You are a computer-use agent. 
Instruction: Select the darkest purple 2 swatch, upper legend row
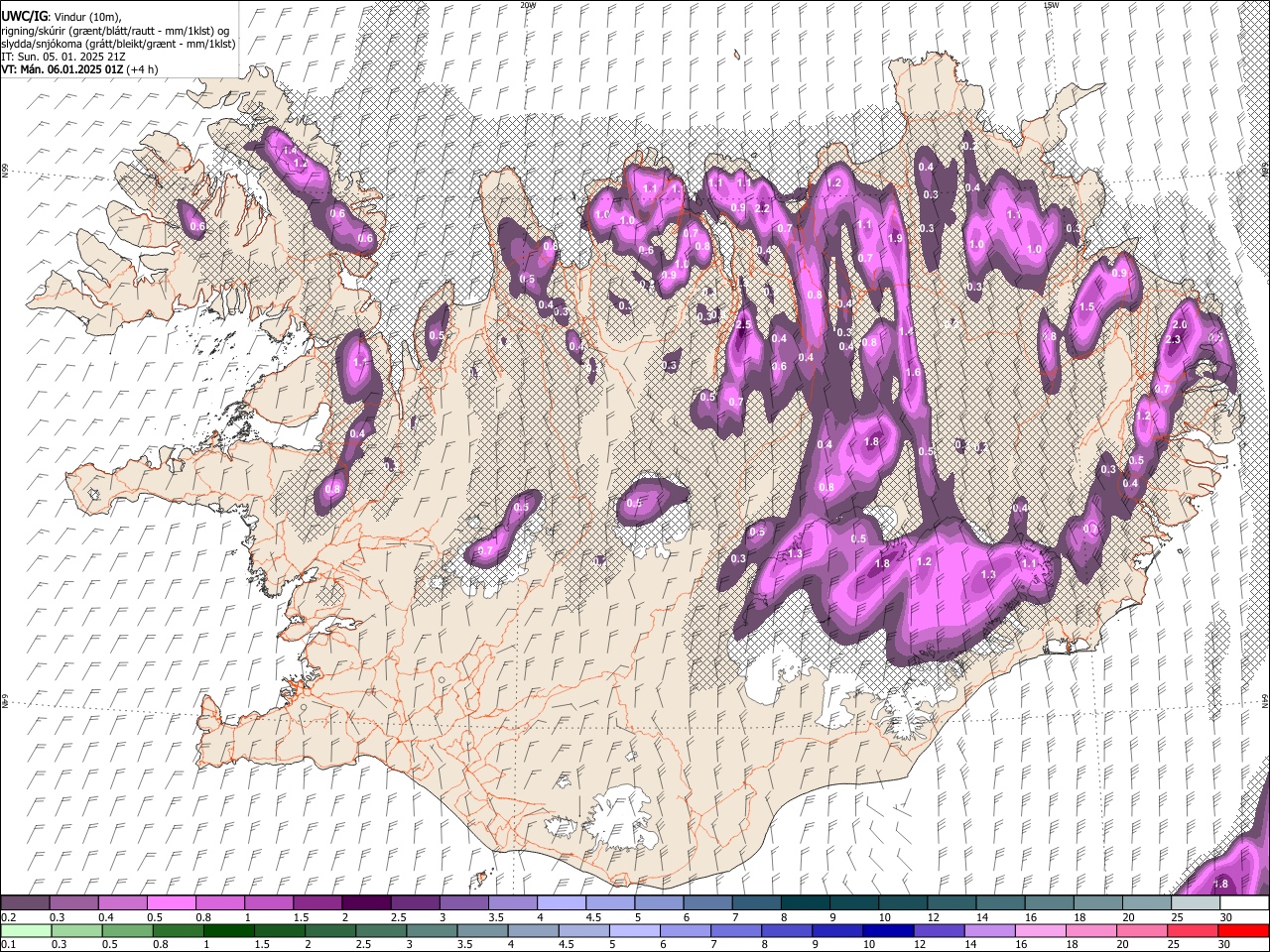[x=366, y=903]
